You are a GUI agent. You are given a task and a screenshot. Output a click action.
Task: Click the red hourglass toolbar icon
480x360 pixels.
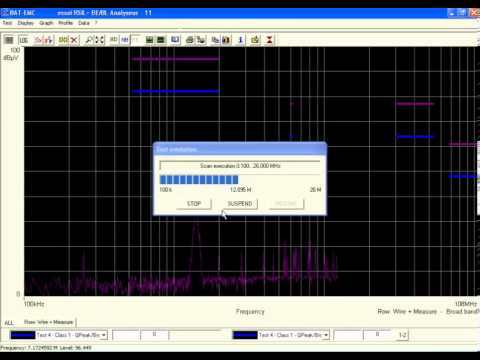(x=269, y=40)
